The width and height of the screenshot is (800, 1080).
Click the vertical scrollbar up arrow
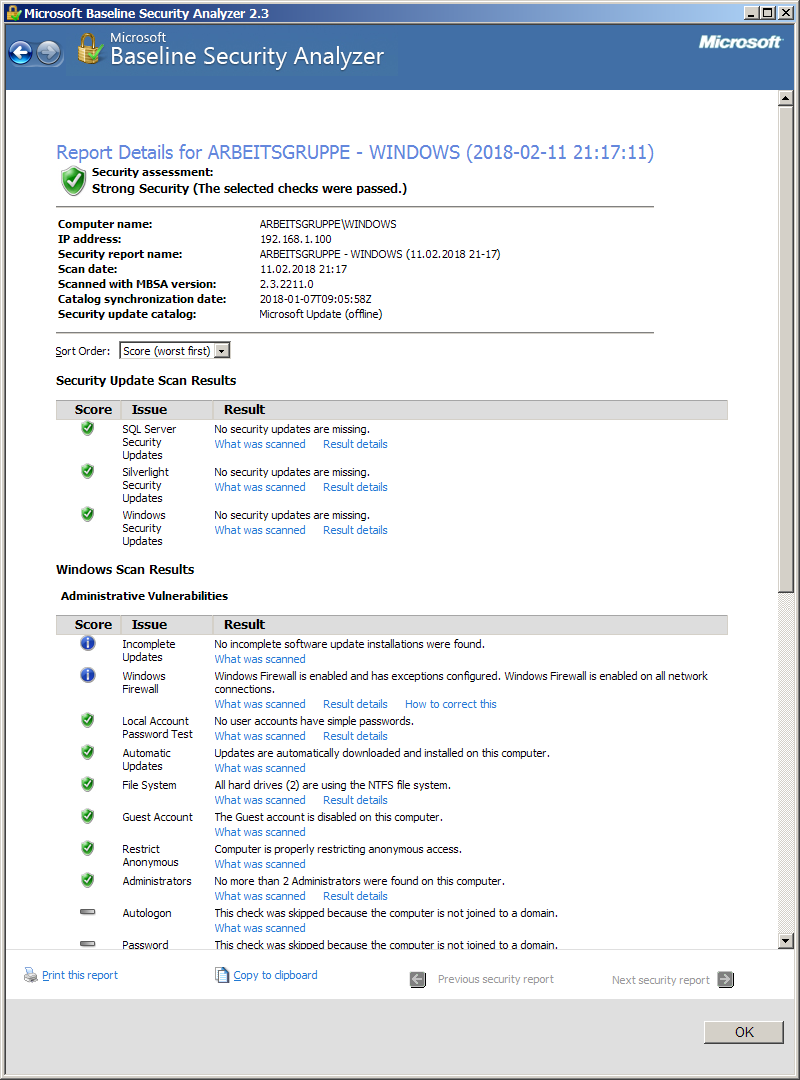[786, 98]
